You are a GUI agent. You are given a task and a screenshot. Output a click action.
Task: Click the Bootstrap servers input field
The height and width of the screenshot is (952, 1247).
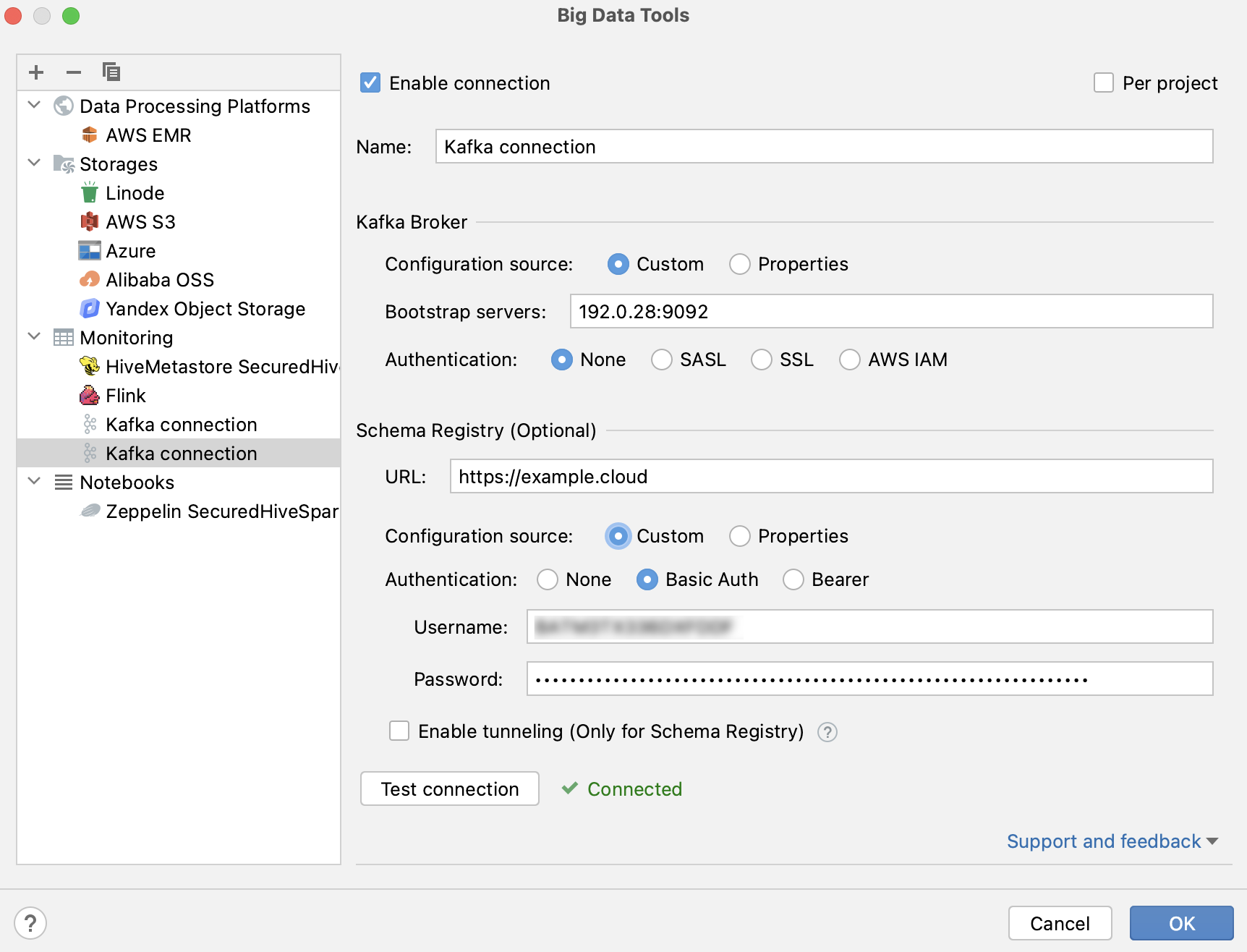892,311
